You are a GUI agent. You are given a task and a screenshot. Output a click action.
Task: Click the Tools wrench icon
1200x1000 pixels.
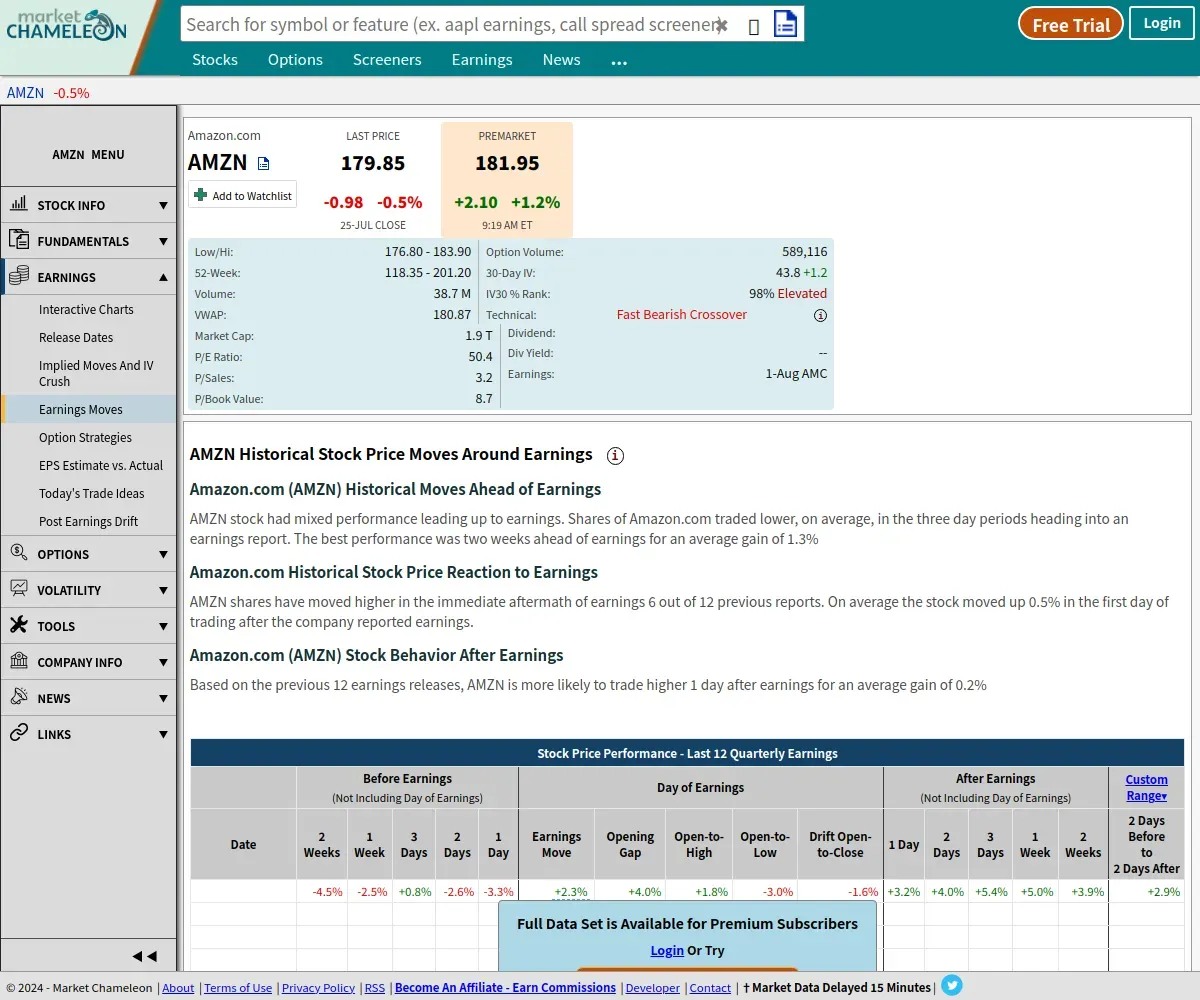[x=19, y=625]
